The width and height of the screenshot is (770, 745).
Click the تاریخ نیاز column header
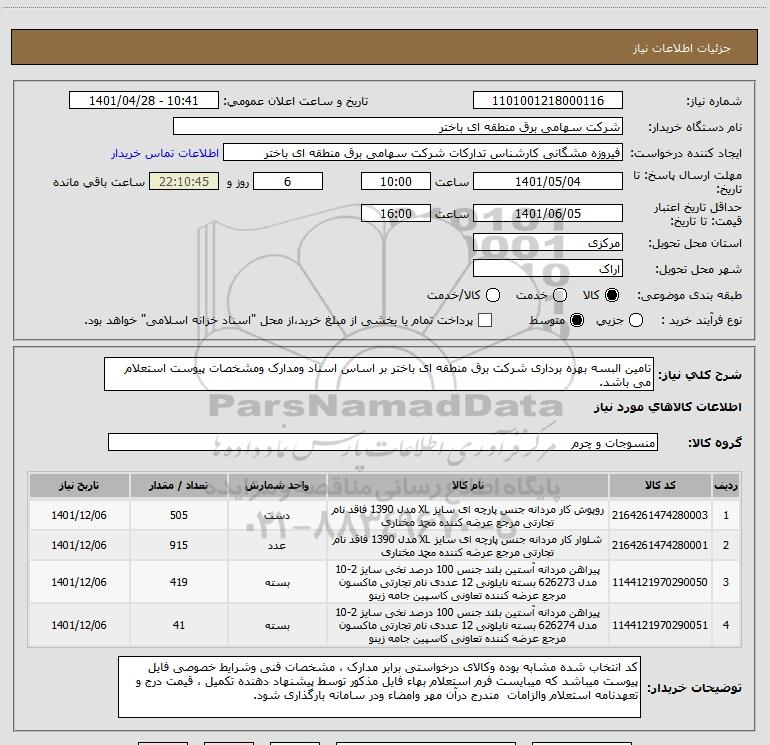79,485
